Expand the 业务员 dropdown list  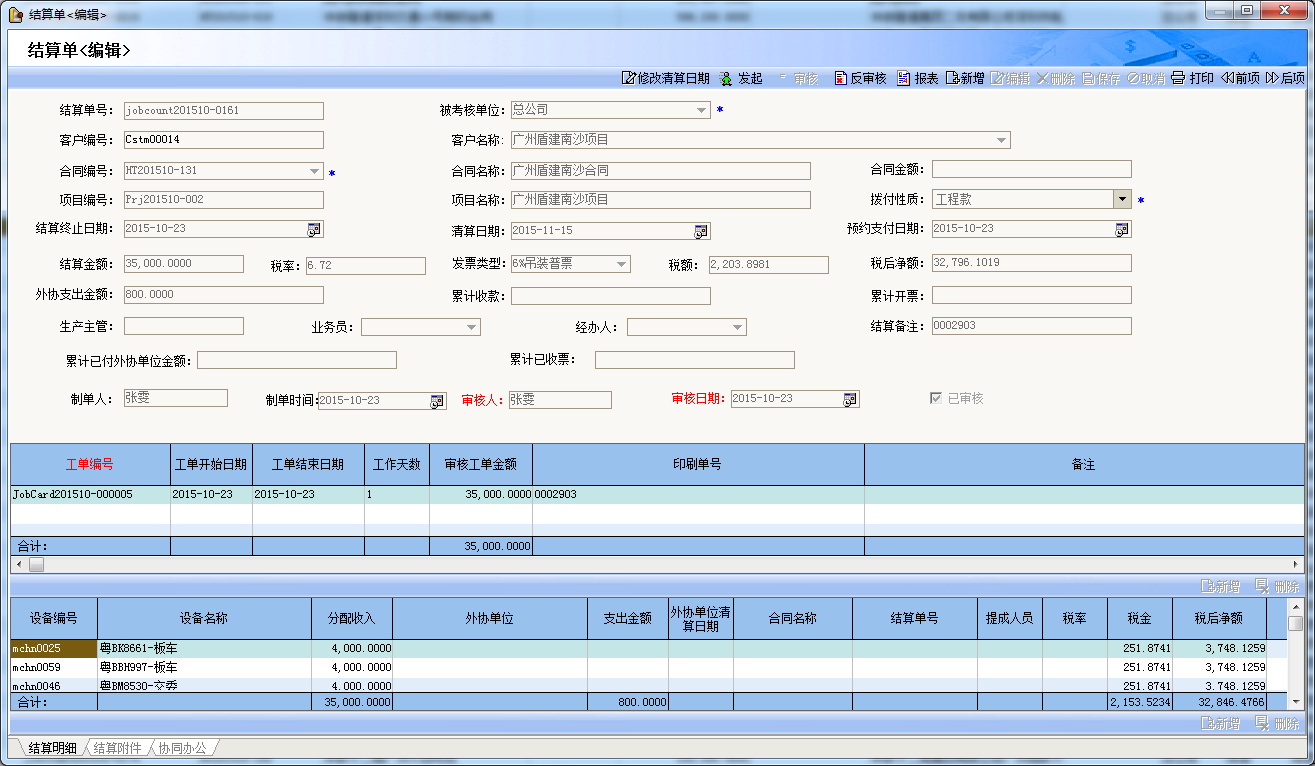[x=471, y=327]
